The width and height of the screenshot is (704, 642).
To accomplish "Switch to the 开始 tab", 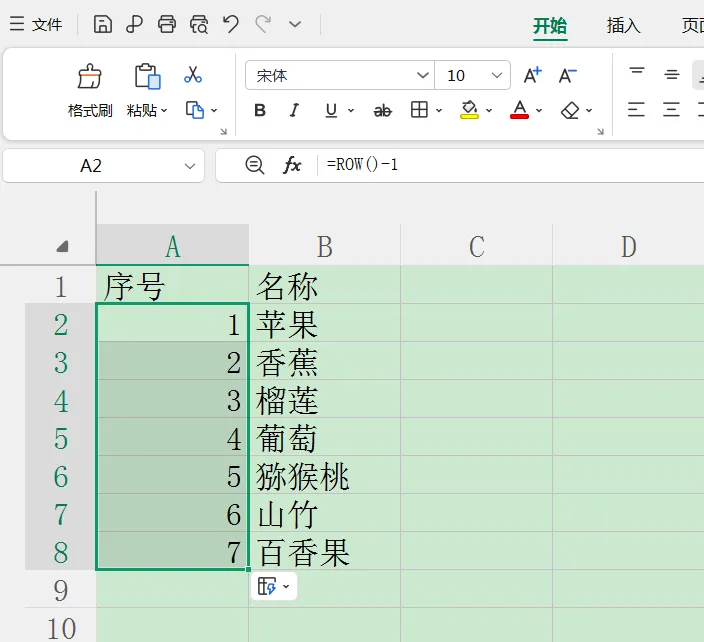I will 550,26.
